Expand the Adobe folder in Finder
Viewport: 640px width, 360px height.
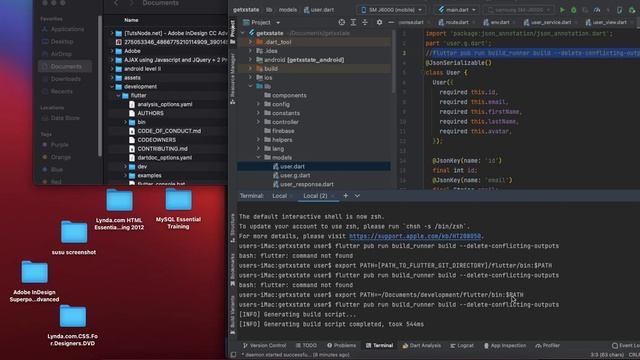[112, 51]
